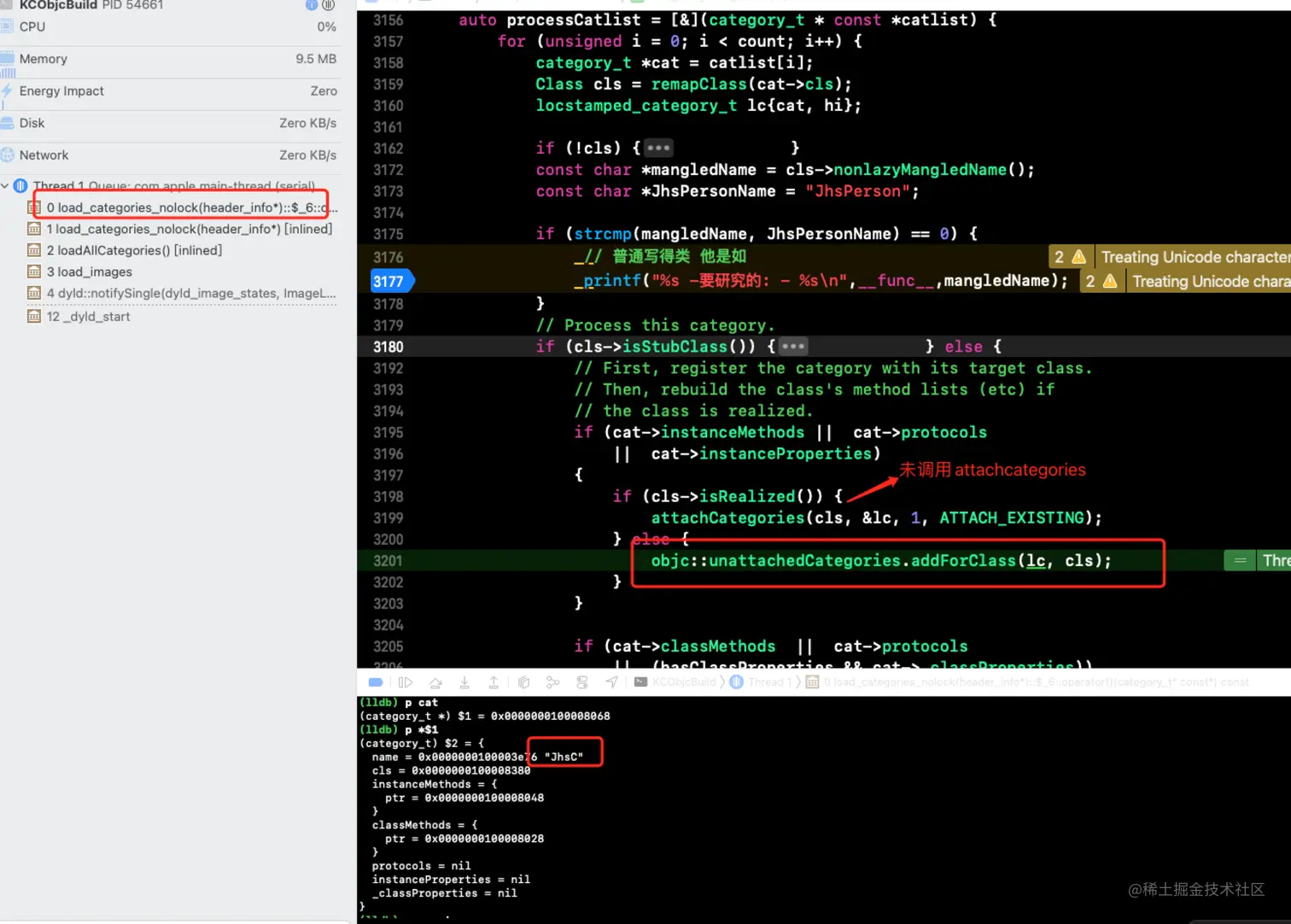Viewport: 1291px width, 924px height.
Task: Click the warning icon on line 3176
Action: click(1078, 256)
